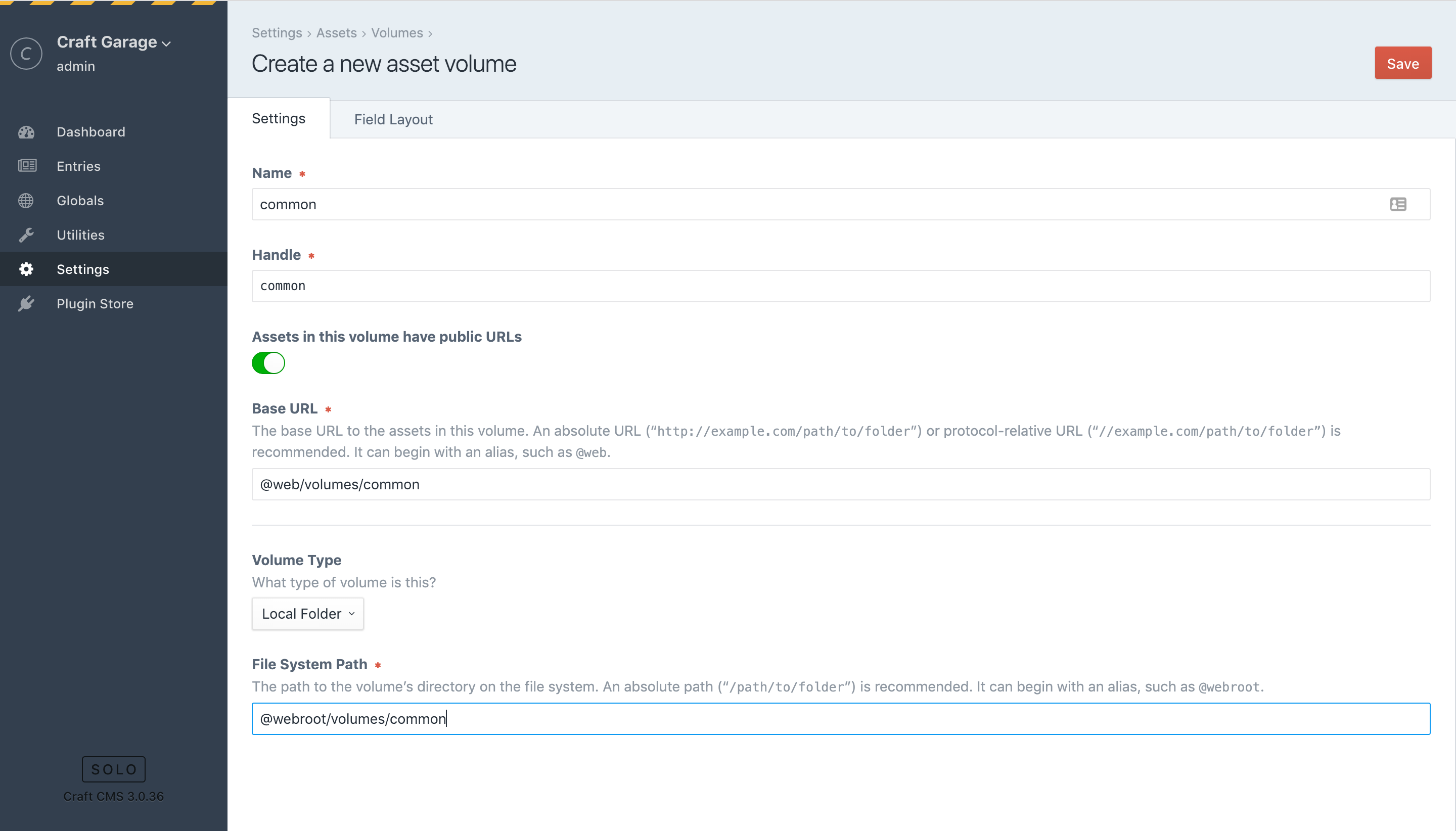Click the Utilities wrench icon
This screenshot has height=831, width=1456.
(x=26, y=235)
